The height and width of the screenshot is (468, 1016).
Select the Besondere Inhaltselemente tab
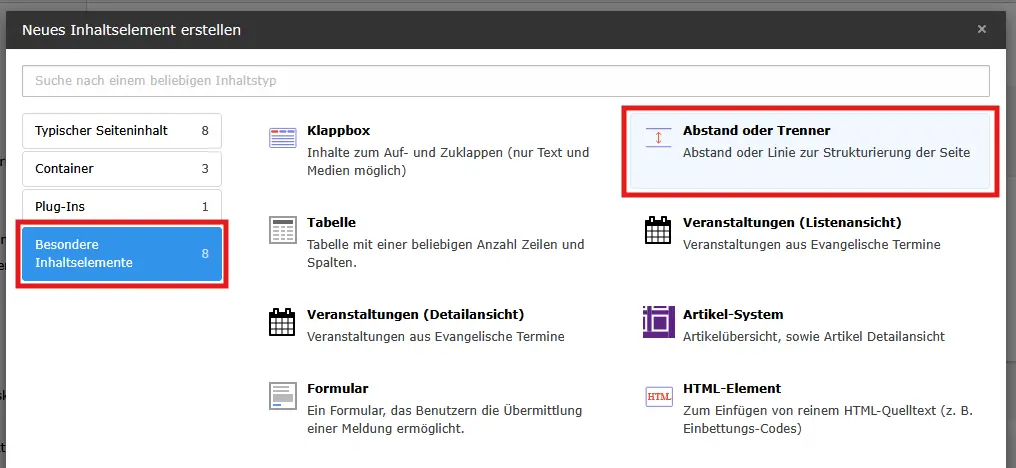point(121,254)
